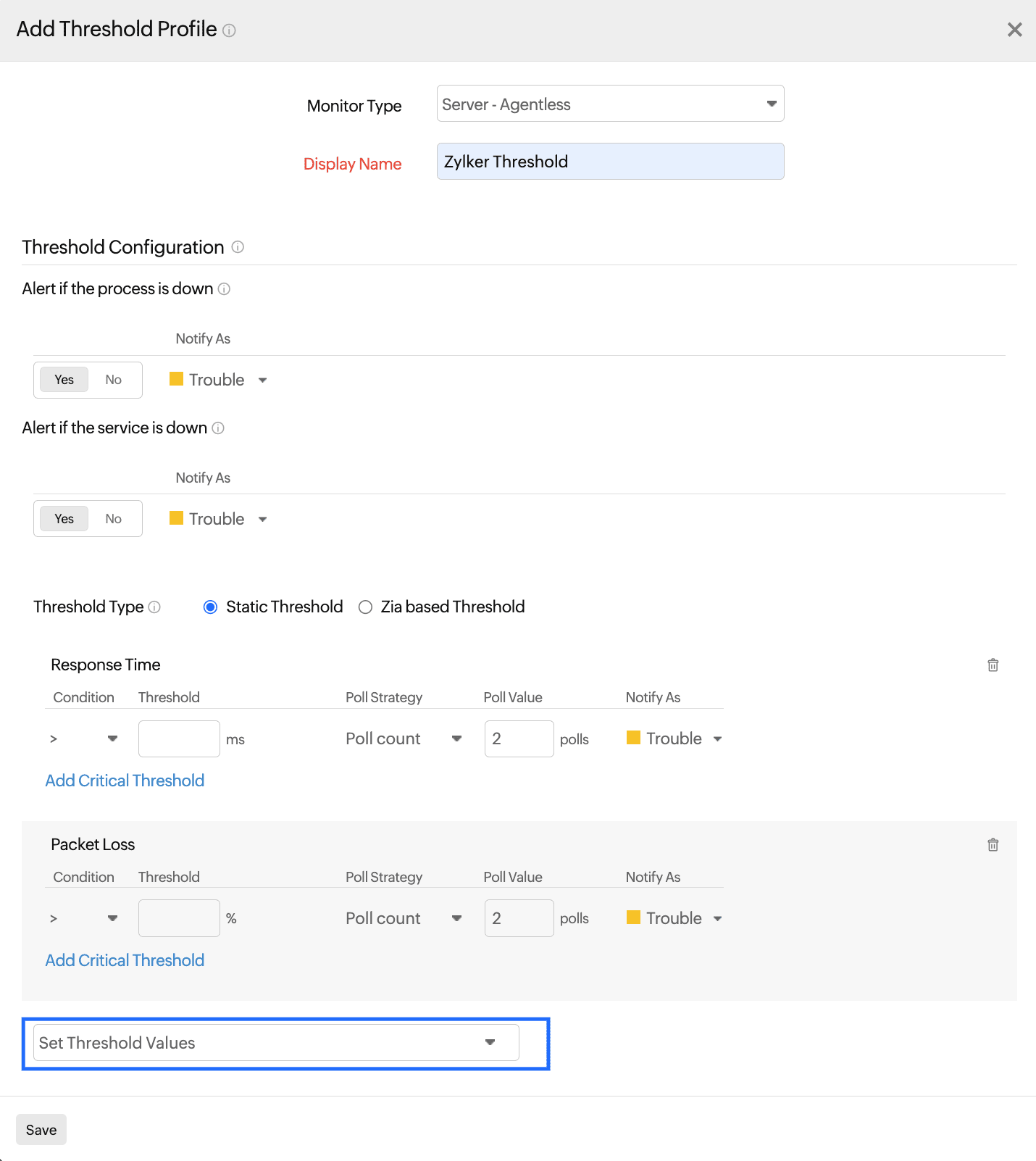This screenshot has height=1161, width=1036.
Task: Open Response Time Poll count strategy dropdown
Action: tap(404, 738)
